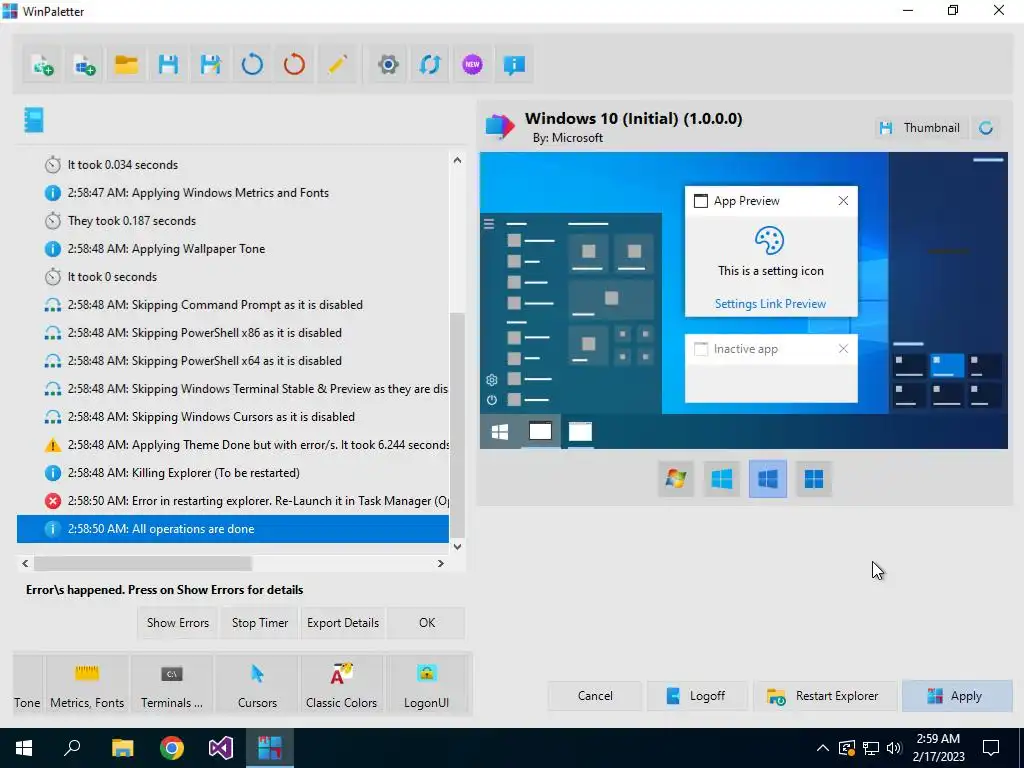Click the Logoff button
This screenshot has height=768, width=1024.
[697, 696]
